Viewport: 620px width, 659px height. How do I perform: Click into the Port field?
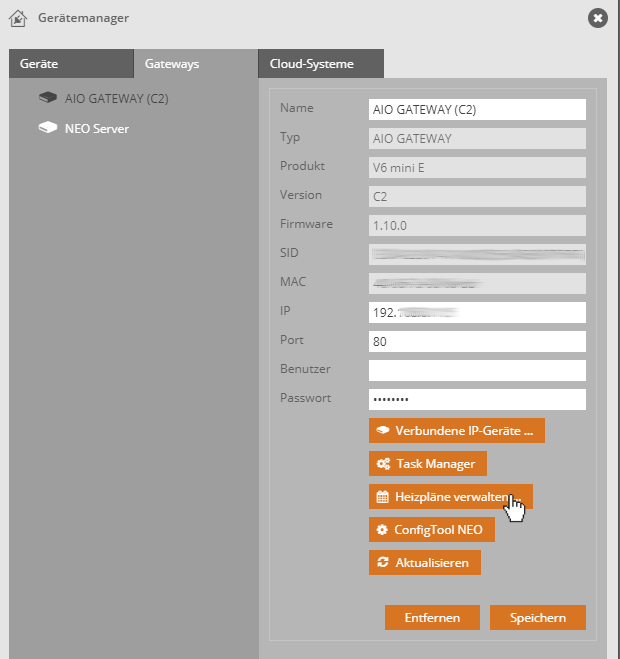tap(477, 341)
